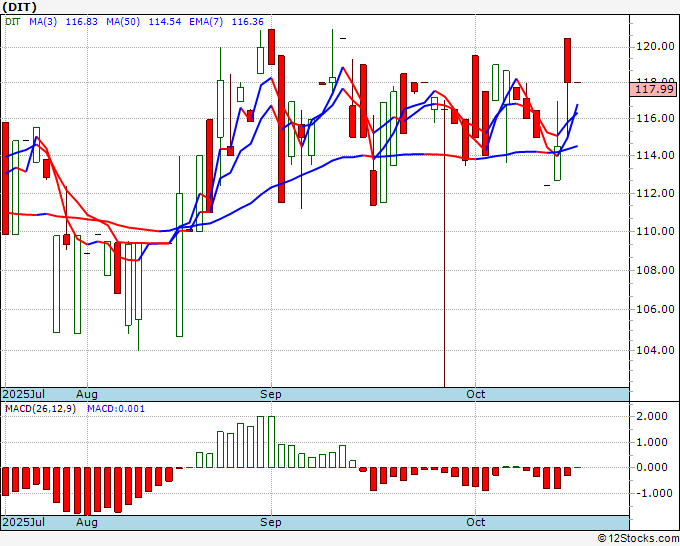This screenshot has width=680, height=546.
Task: Click the MA(3) indicator label
Action: [x=43, y=22]
